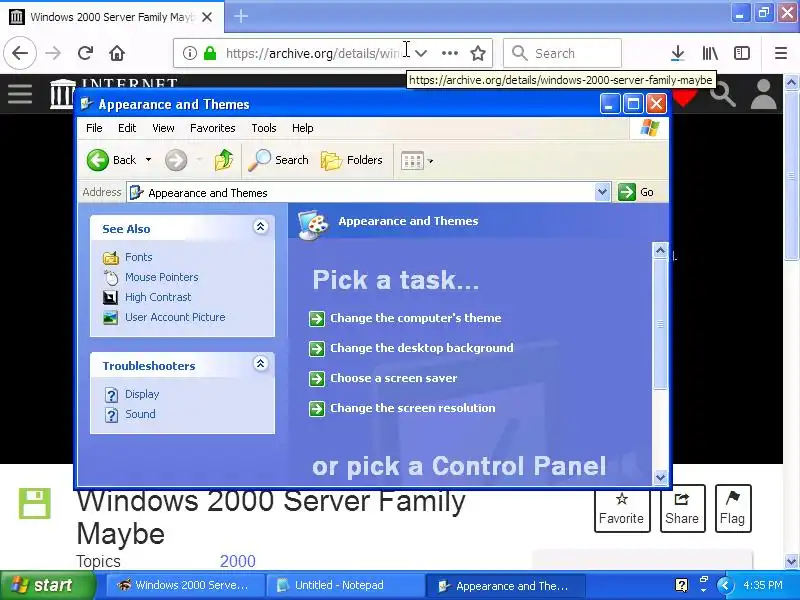Open Mouse Pointers settings
Screen dimensions: 800x600
tap(161, 277)
